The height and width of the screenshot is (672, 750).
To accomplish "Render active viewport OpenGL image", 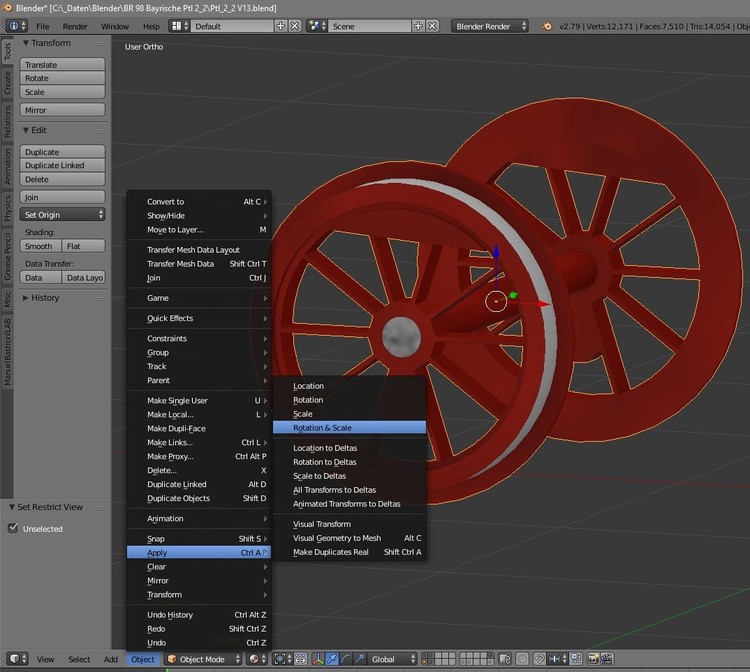I will pyautogui.click(x=593, y=659).
